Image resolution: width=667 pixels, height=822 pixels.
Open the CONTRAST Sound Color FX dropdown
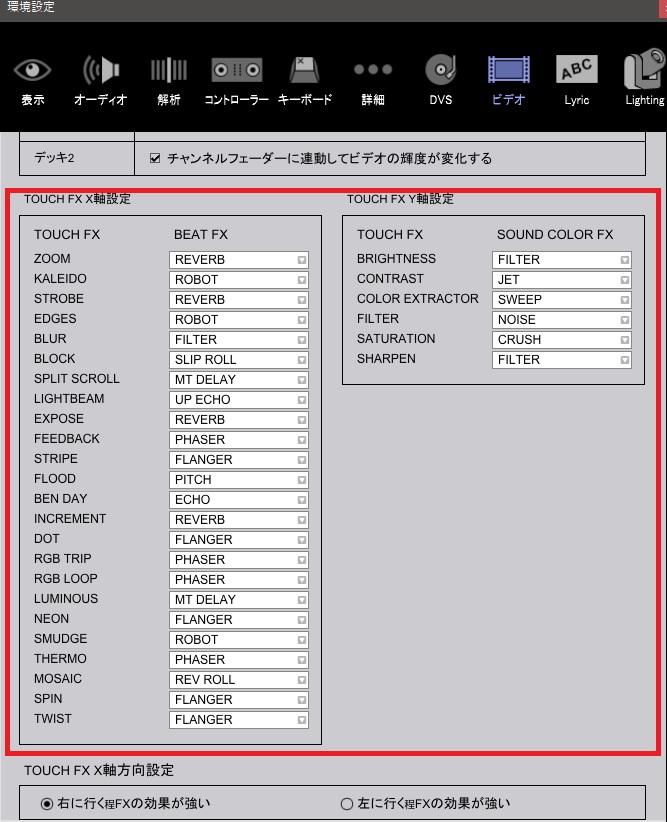coord(562,279)
